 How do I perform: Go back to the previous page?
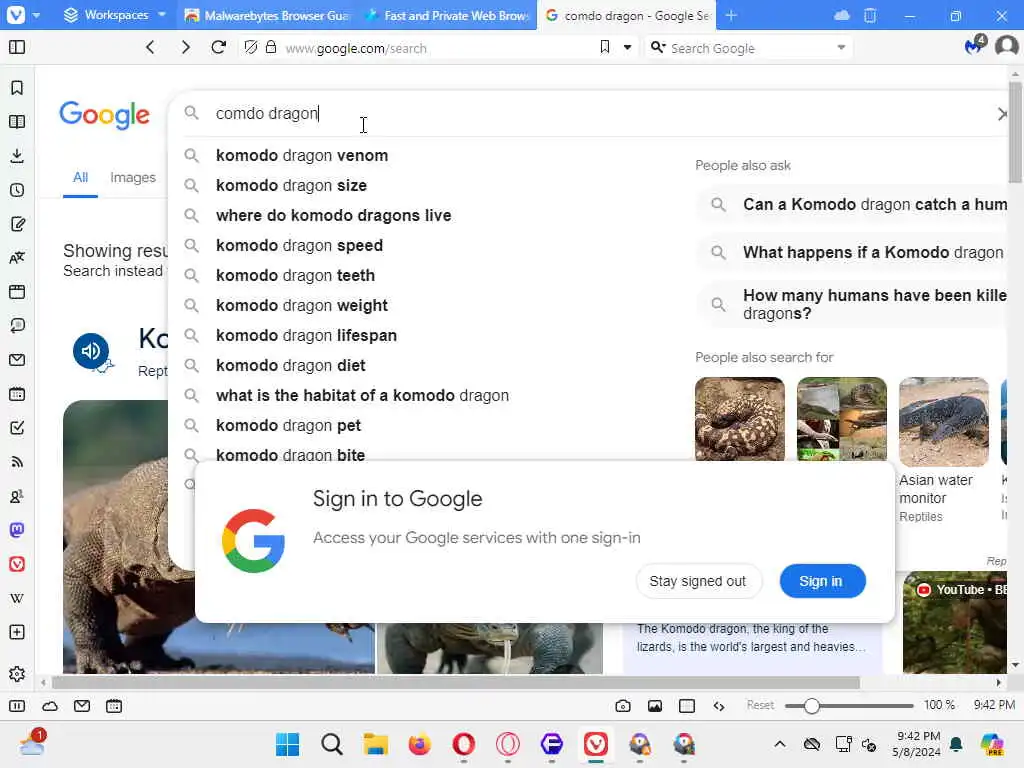click(x=150, y=47)
